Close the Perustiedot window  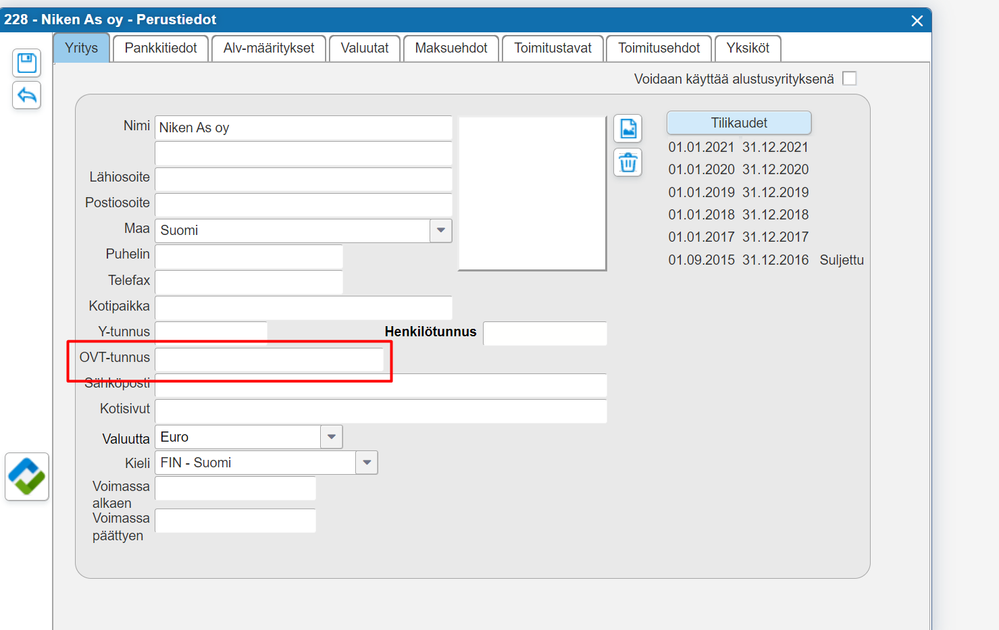tap(917, 20)
